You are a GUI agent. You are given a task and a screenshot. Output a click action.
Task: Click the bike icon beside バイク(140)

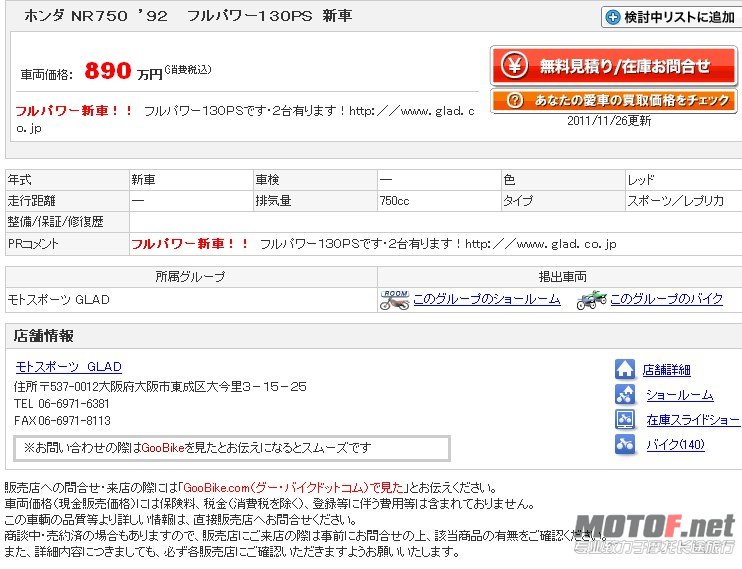pos(625,445)
